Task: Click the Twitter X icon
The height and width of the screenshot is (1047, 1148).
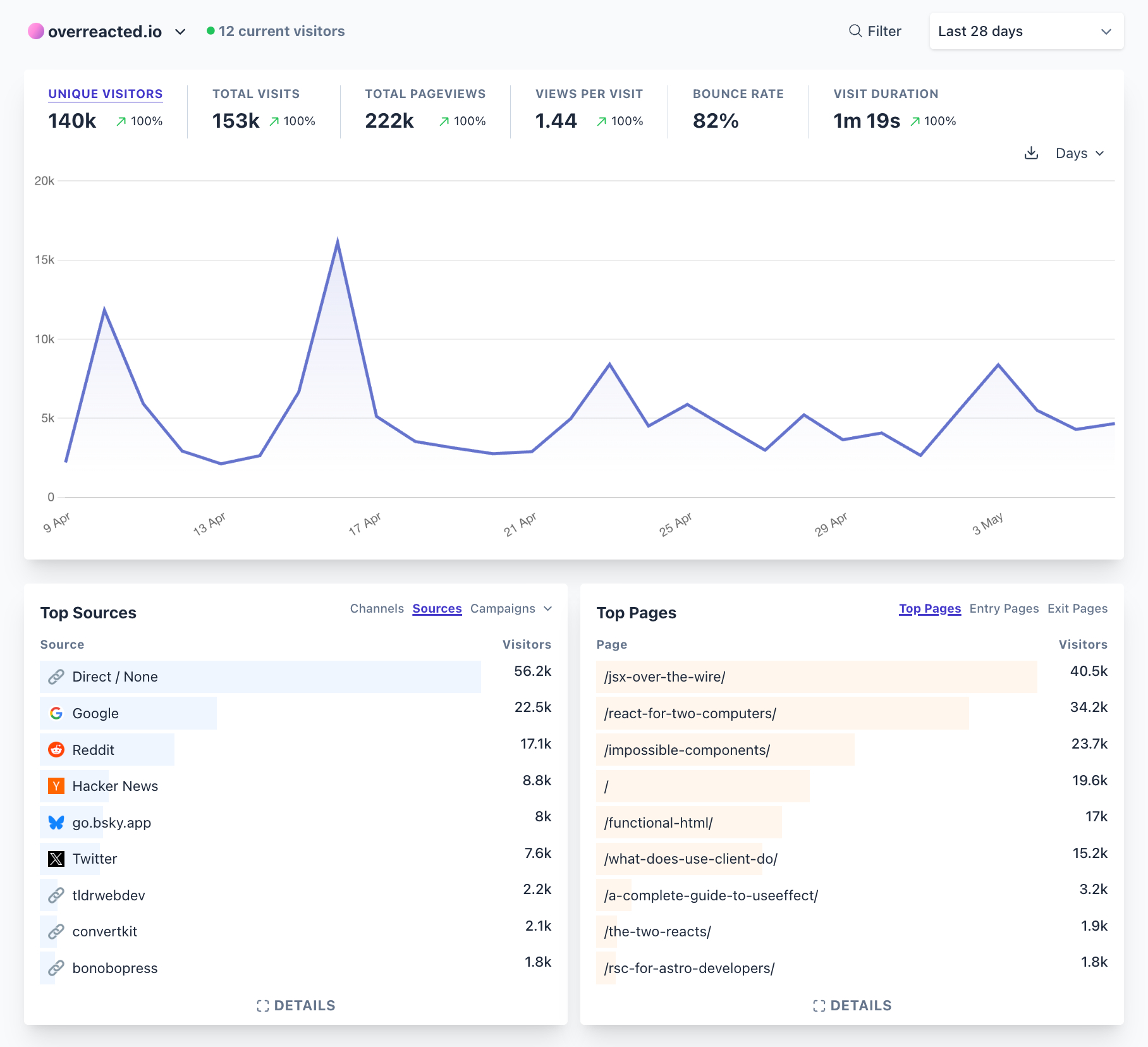Action: point(56,859)
